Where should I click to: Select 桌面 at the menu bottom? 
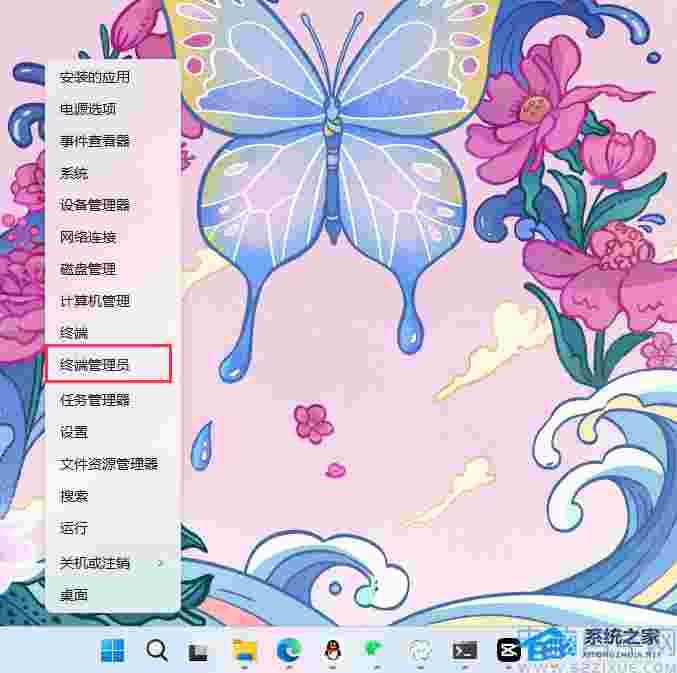click(74, 595)
